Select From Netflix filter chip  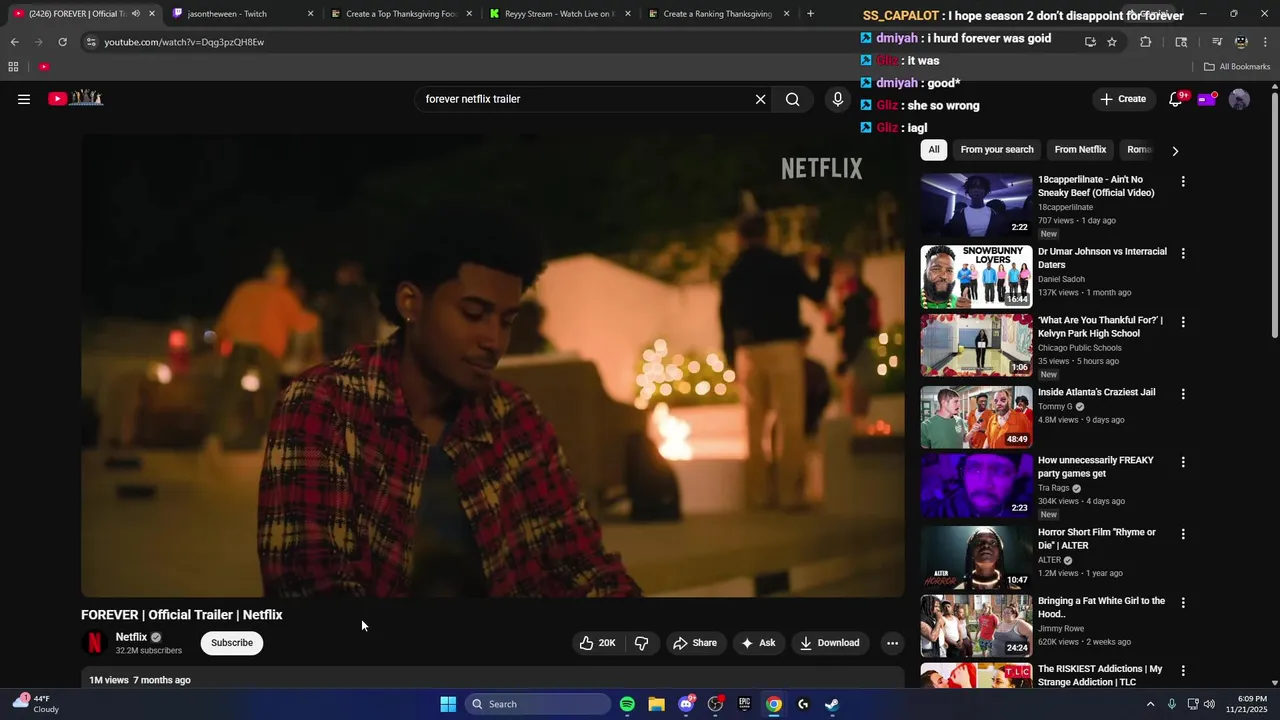[x=1080, y=150]
